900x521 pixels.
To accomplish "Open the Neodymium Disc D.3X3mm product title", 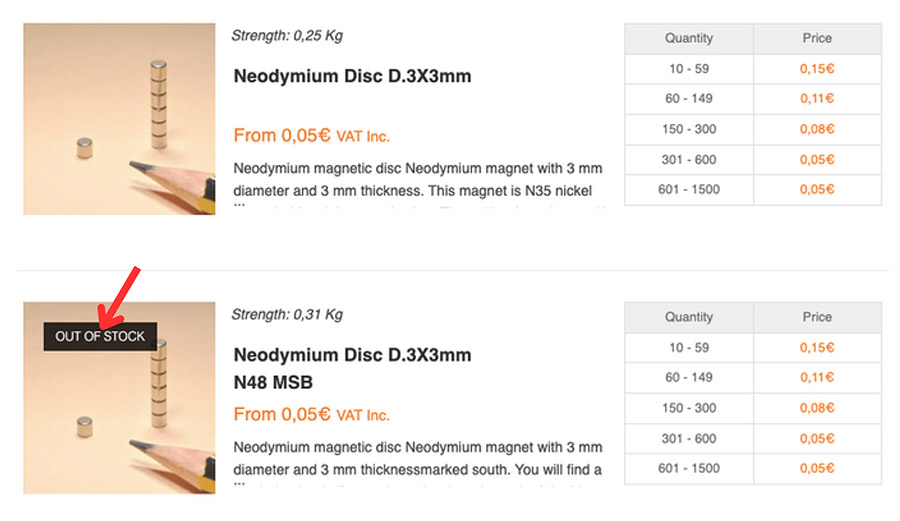I will [352, 76].
